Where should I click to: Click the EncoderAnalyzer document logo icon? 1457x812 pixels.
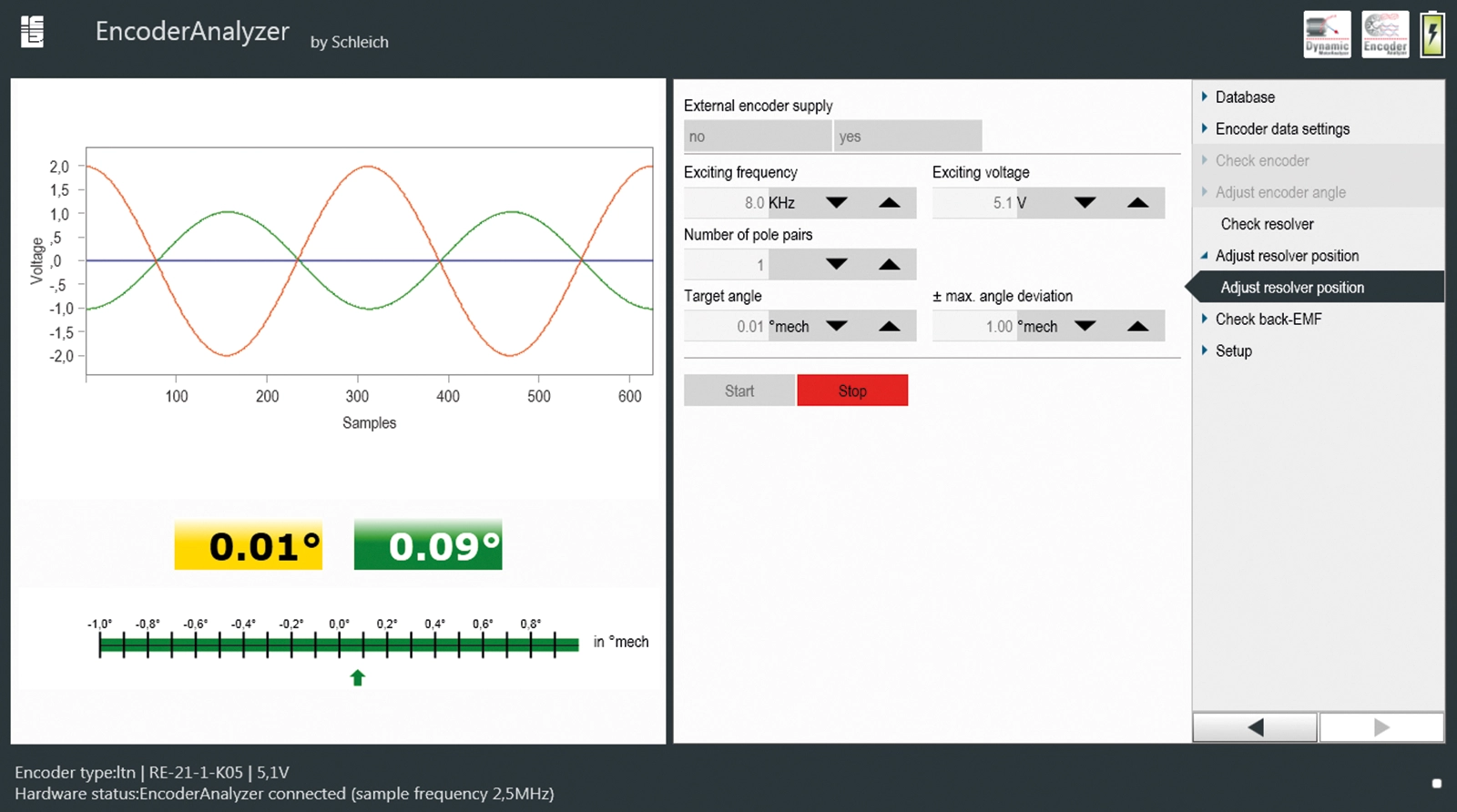[x=33, y=32]
